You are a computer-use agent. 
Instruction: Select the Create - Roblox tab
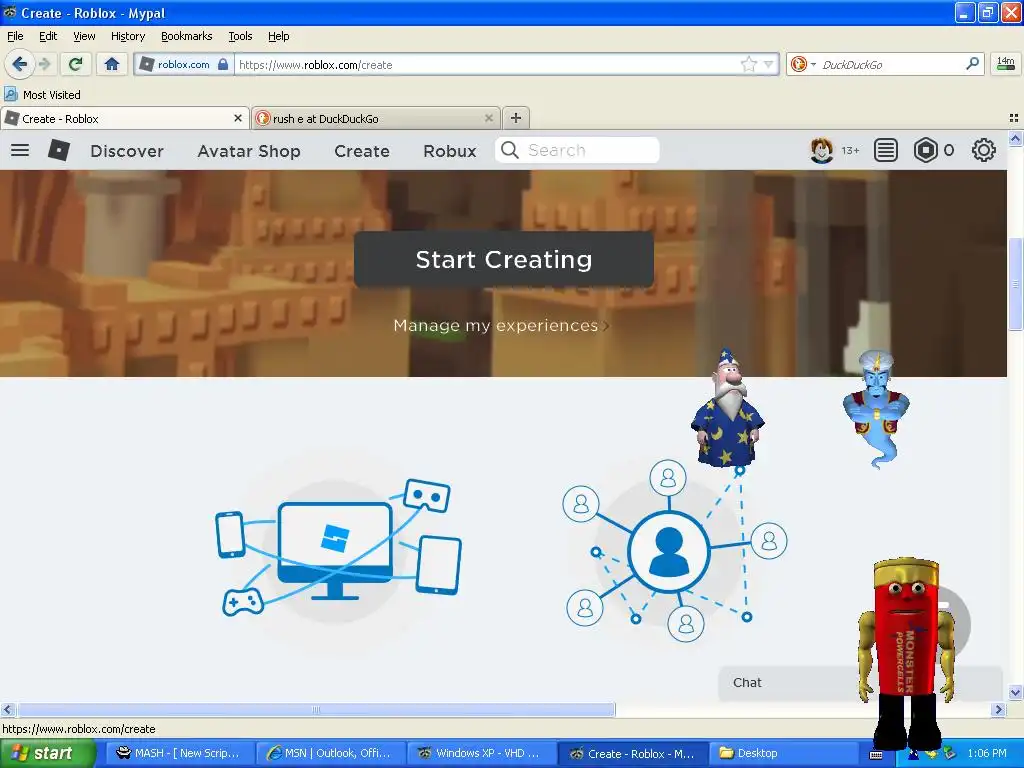pyautogui.click(x=125, y=118)
